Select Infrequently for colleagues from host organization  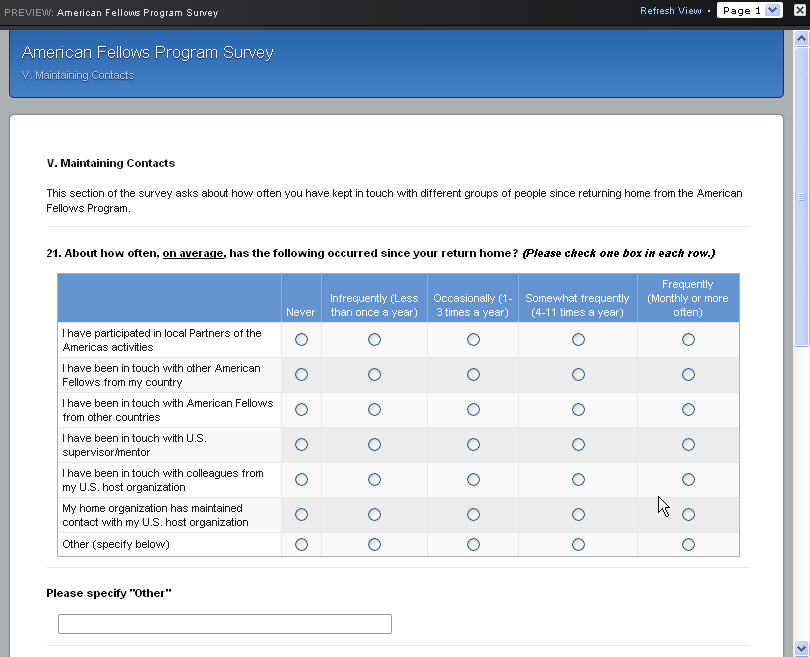pyautogui.click(x=374, y=480)
